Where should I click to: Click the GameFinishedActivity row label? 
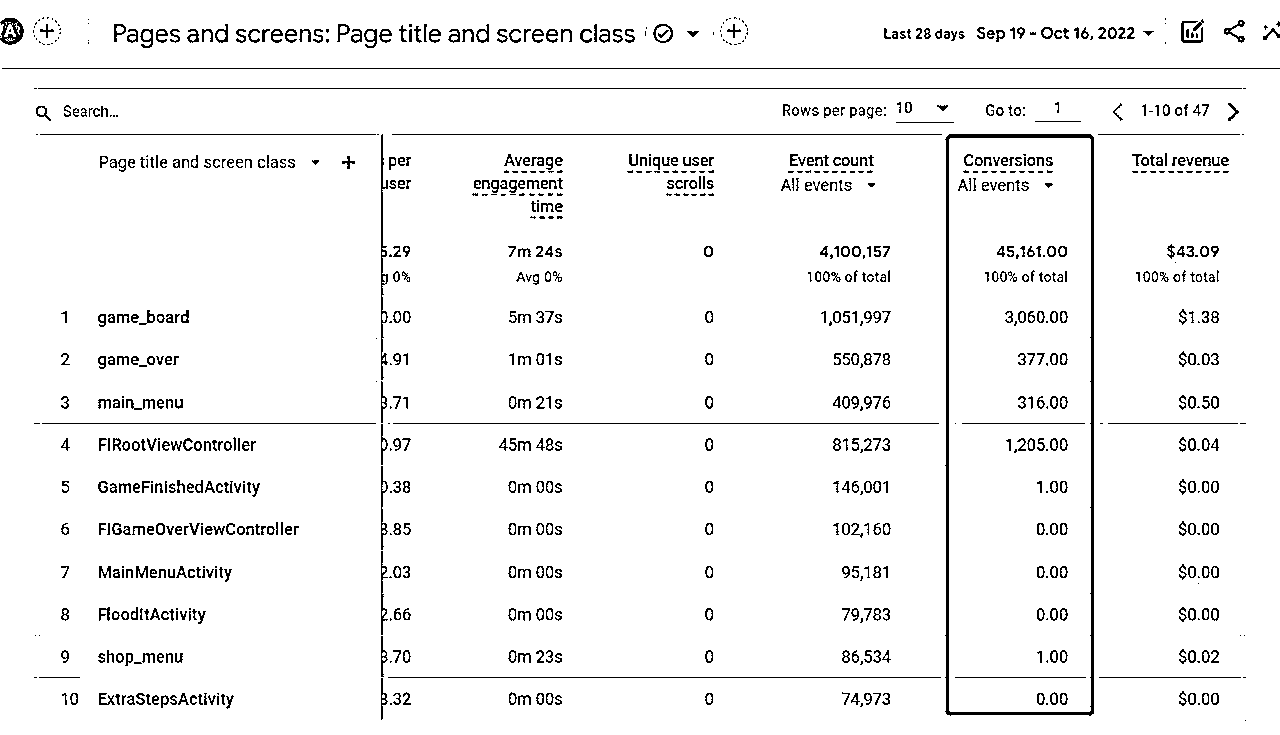click(178, 488)
